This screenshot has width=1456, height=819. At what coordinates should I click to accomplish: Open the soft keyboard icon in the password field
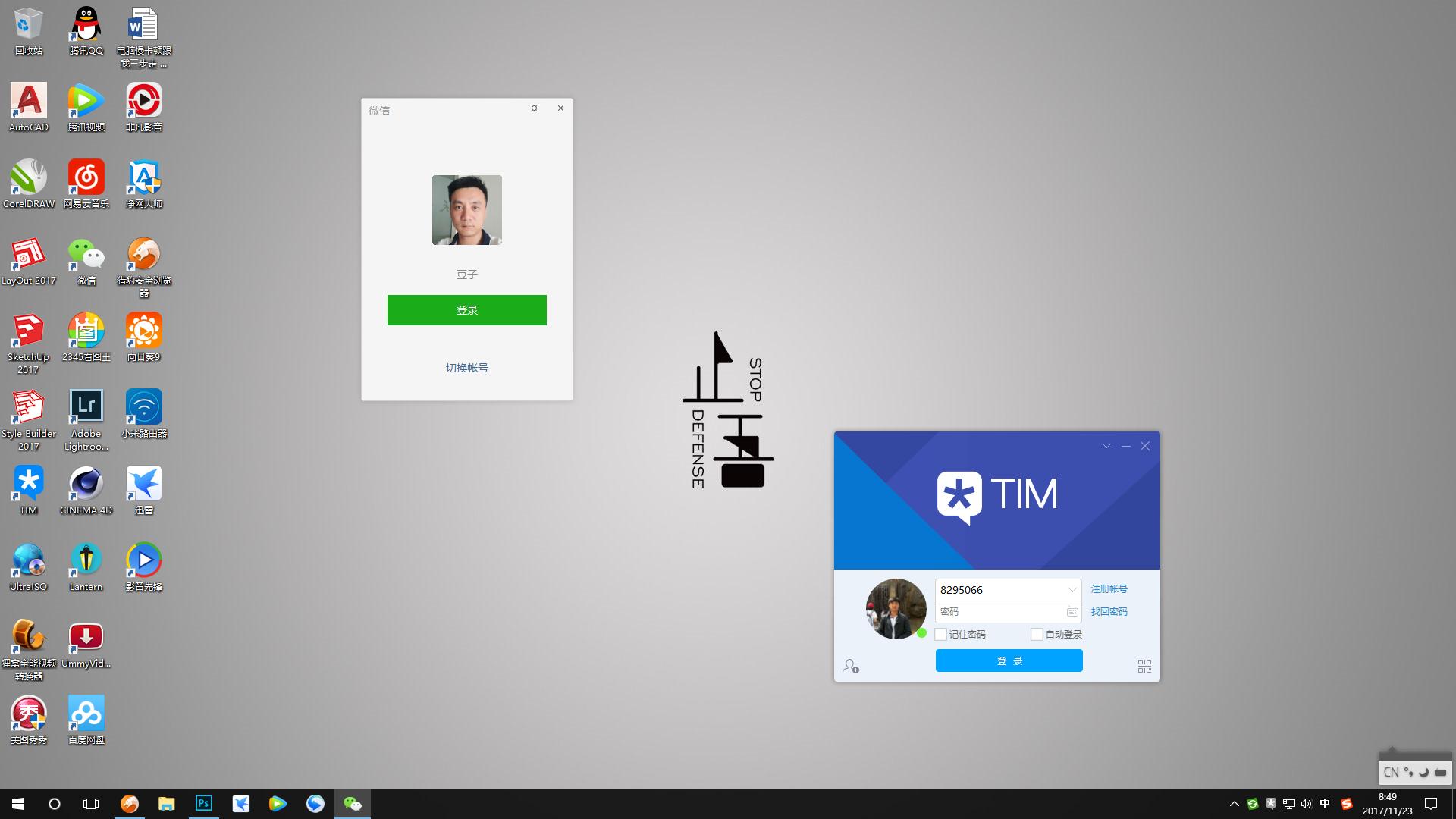click(x=1072, y=611)
